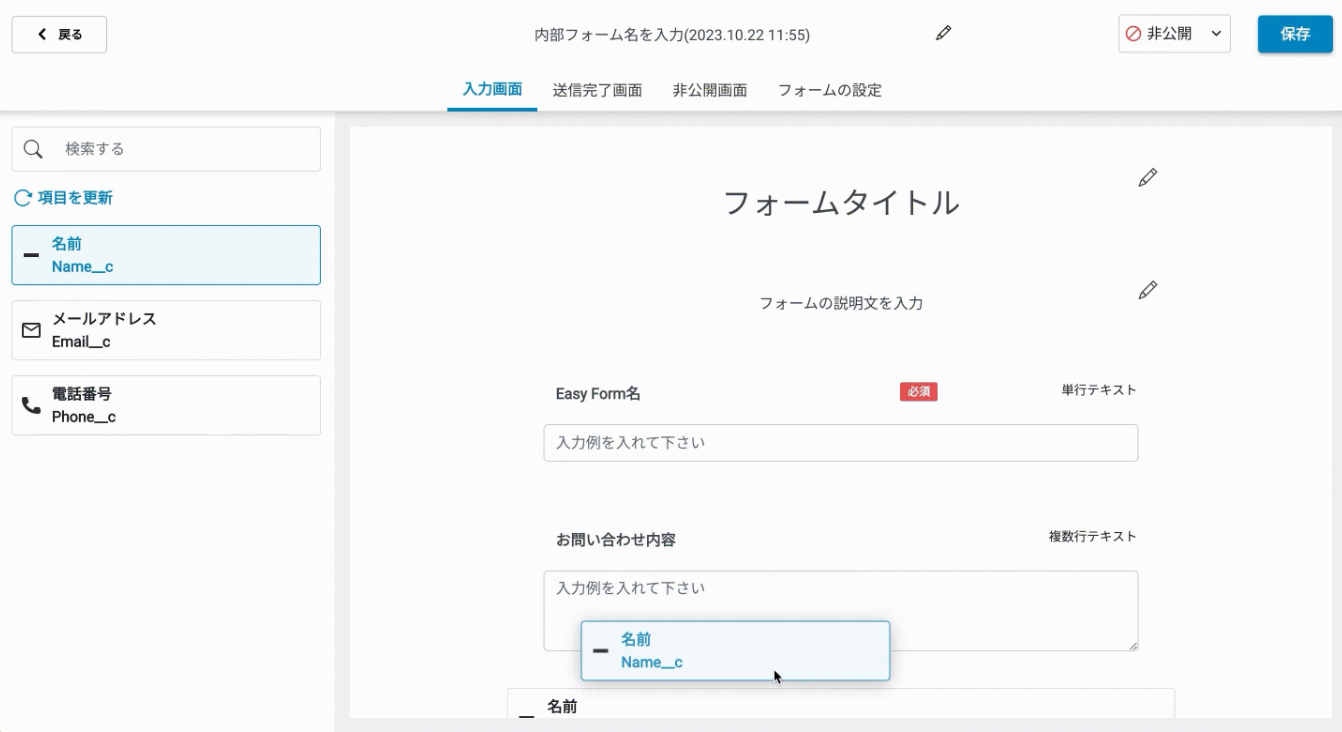
Task: Click the 単行テキスト type label
Action: (x=1099, y=390)
